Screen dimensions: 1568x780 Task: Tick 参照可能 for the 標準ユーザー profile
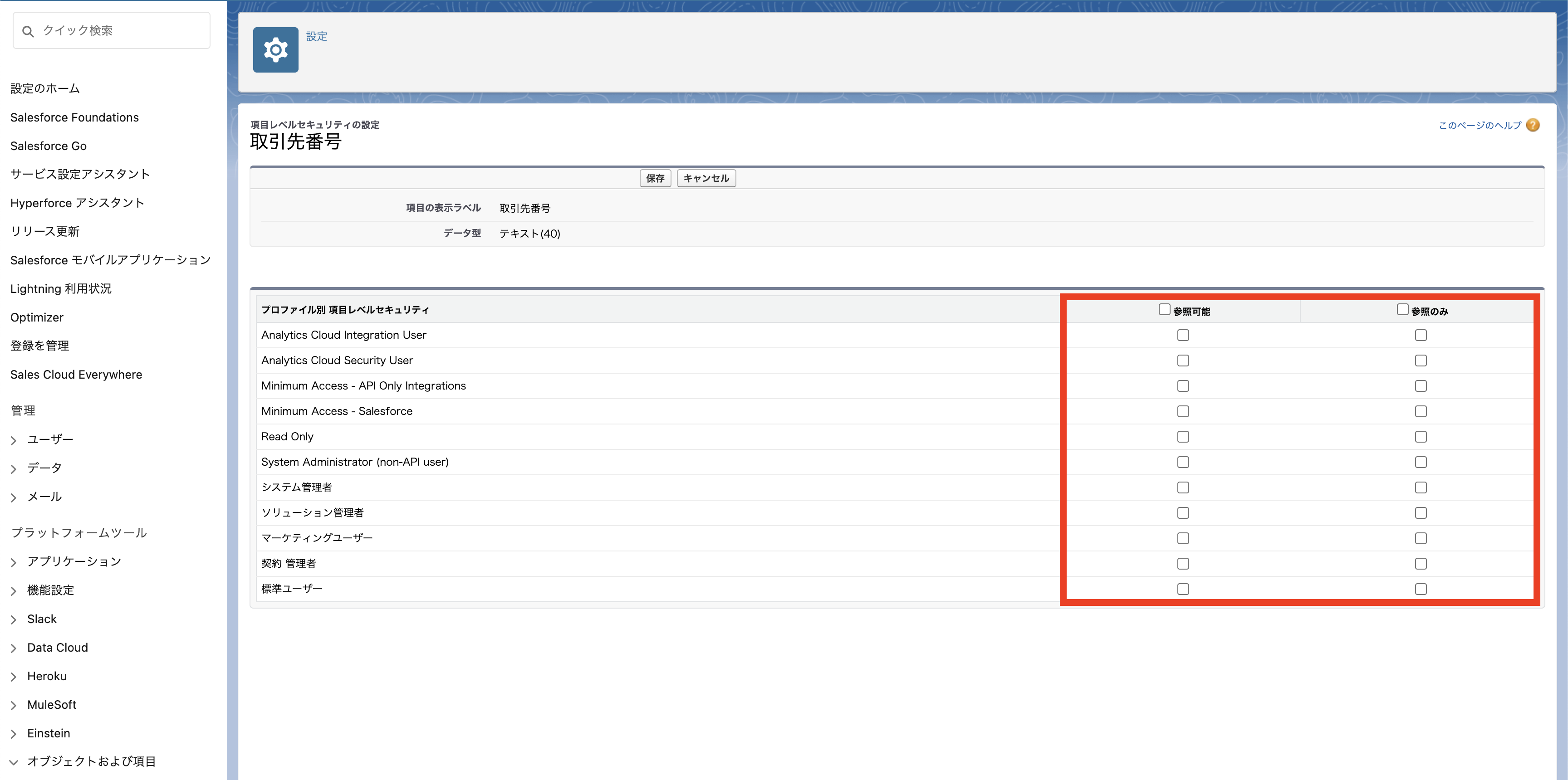click(x=1183, y=589)
